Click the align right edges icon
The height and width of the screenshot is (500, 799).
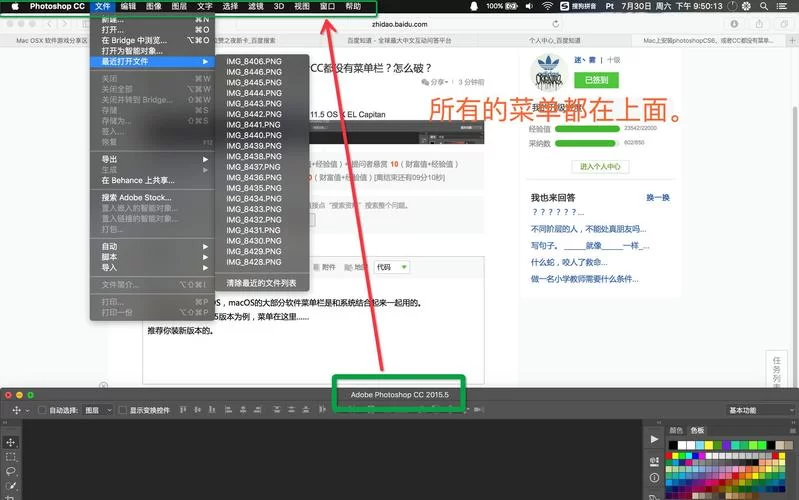tap(258, 409)
